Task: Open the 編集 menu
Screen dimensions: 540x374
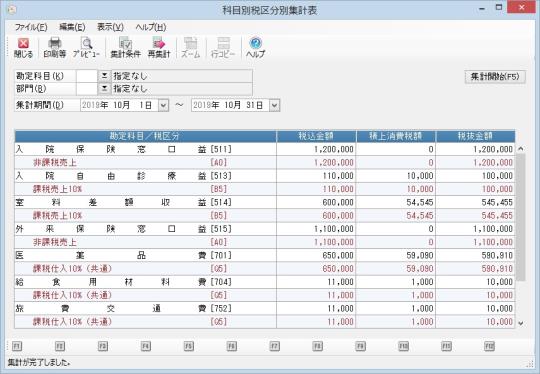Action: [72, 27]
